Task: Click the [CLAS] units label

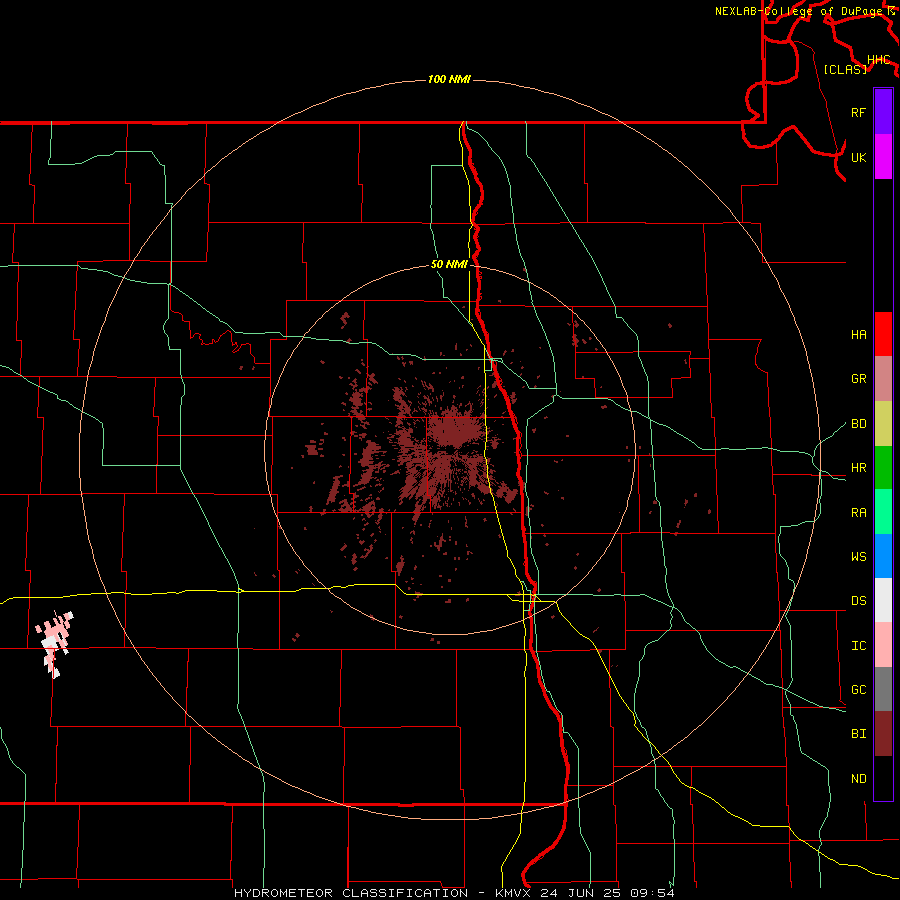Action: tap(845, 69)
